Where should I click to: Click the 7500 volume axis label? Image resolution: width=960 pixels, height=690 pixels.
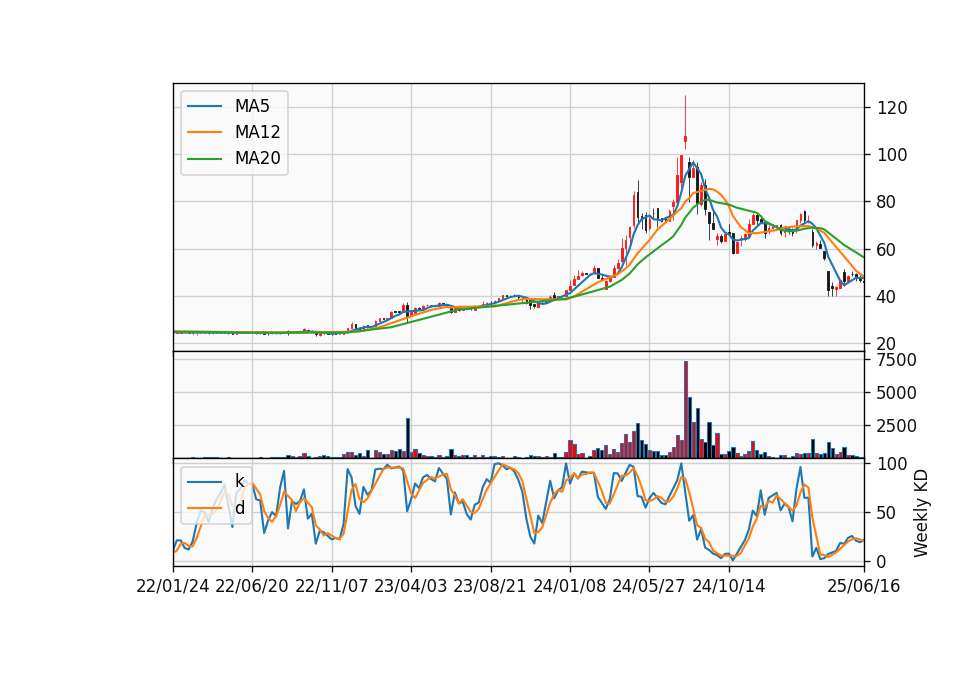[897, 360]
